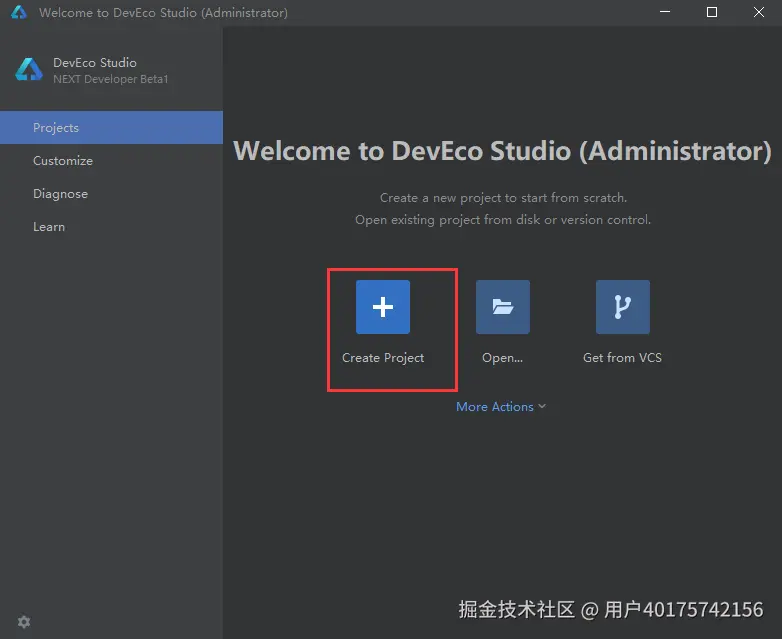The image size is (782, 639).
Task: Open the Diagnose tab
Action: (111, 194)
